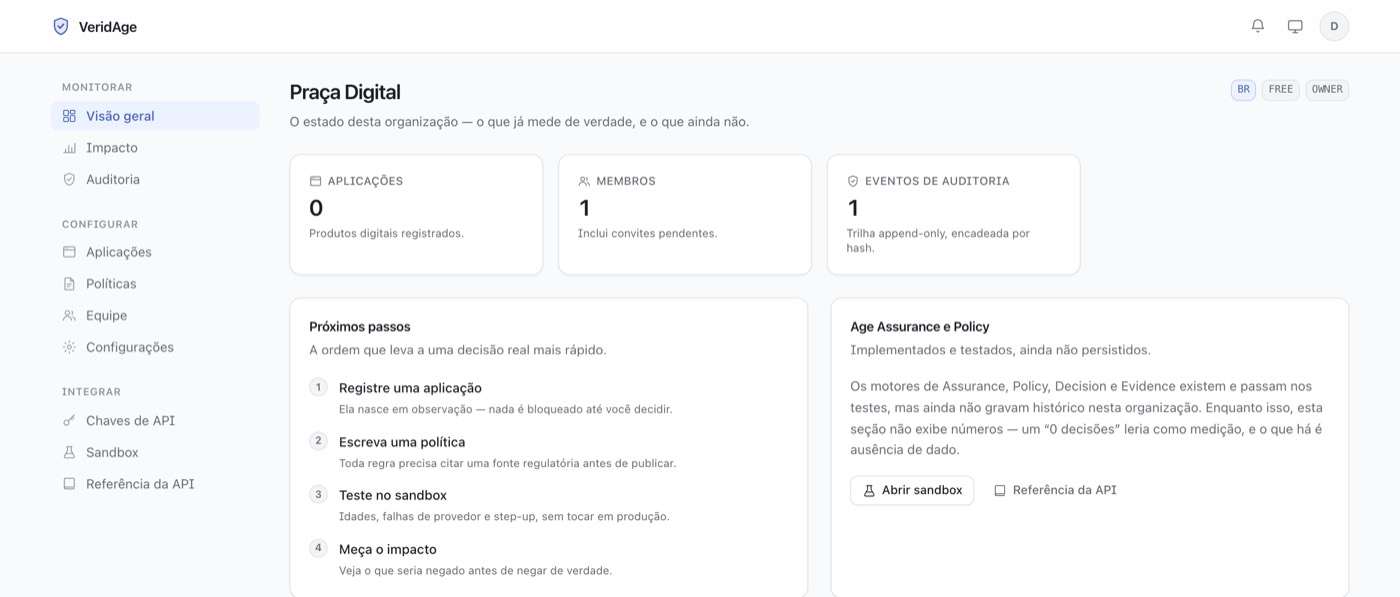Click the step number 1 circle

click(318, 387)
